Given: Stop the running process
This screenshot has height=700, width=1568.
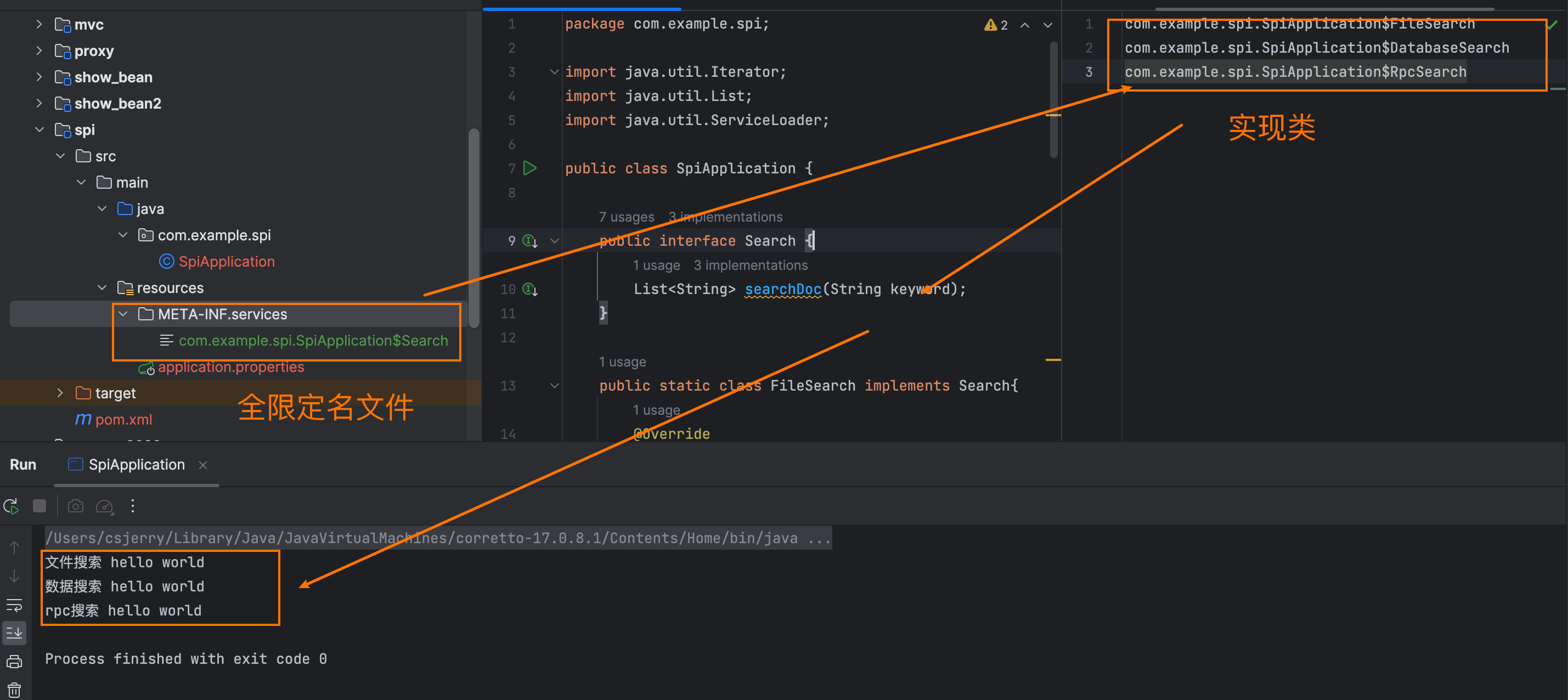Looking at the screenshot, I should [x=40, y=506].
